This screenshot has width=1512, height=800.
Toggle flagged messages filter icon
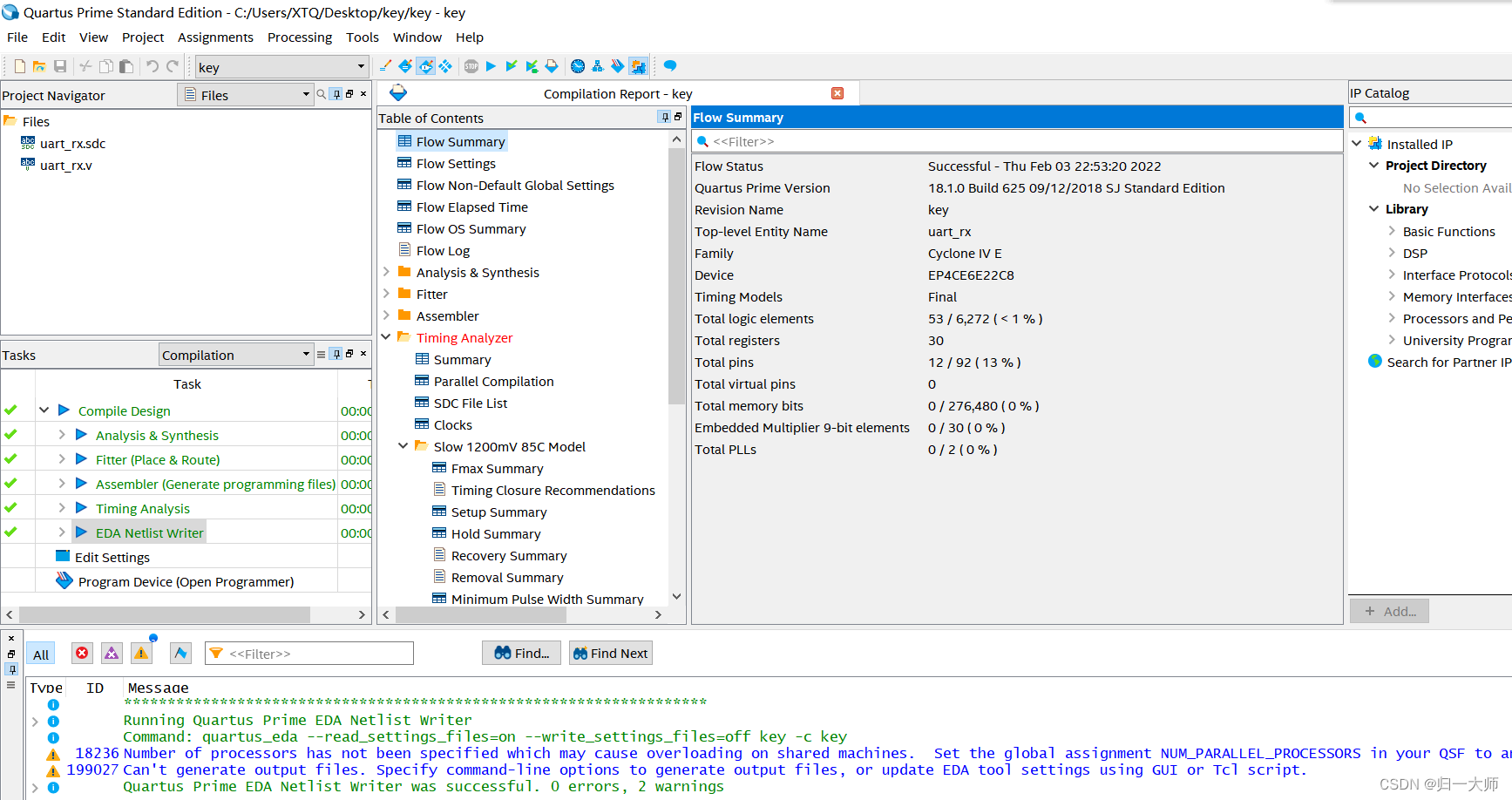coord(180,653)
